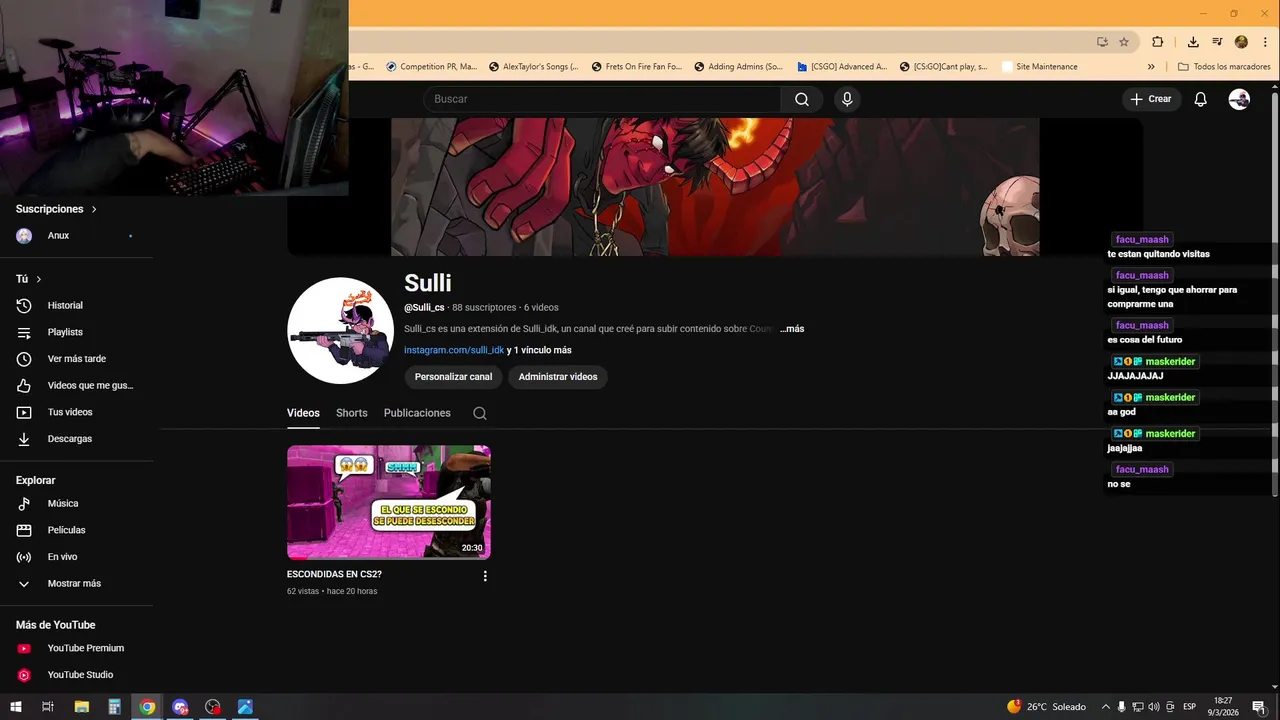The height and width of the screenshot is (720, 1280).
Task: Open Competition PR bookmark
Action: pyautogui.click(x=431, y=67)
